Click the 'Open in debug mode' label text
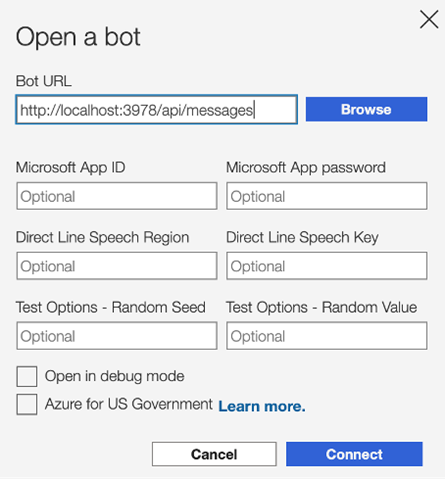Image resolution: width=445 pixels, height=480 pixels. pyautogui.click(x=114, y=376)
